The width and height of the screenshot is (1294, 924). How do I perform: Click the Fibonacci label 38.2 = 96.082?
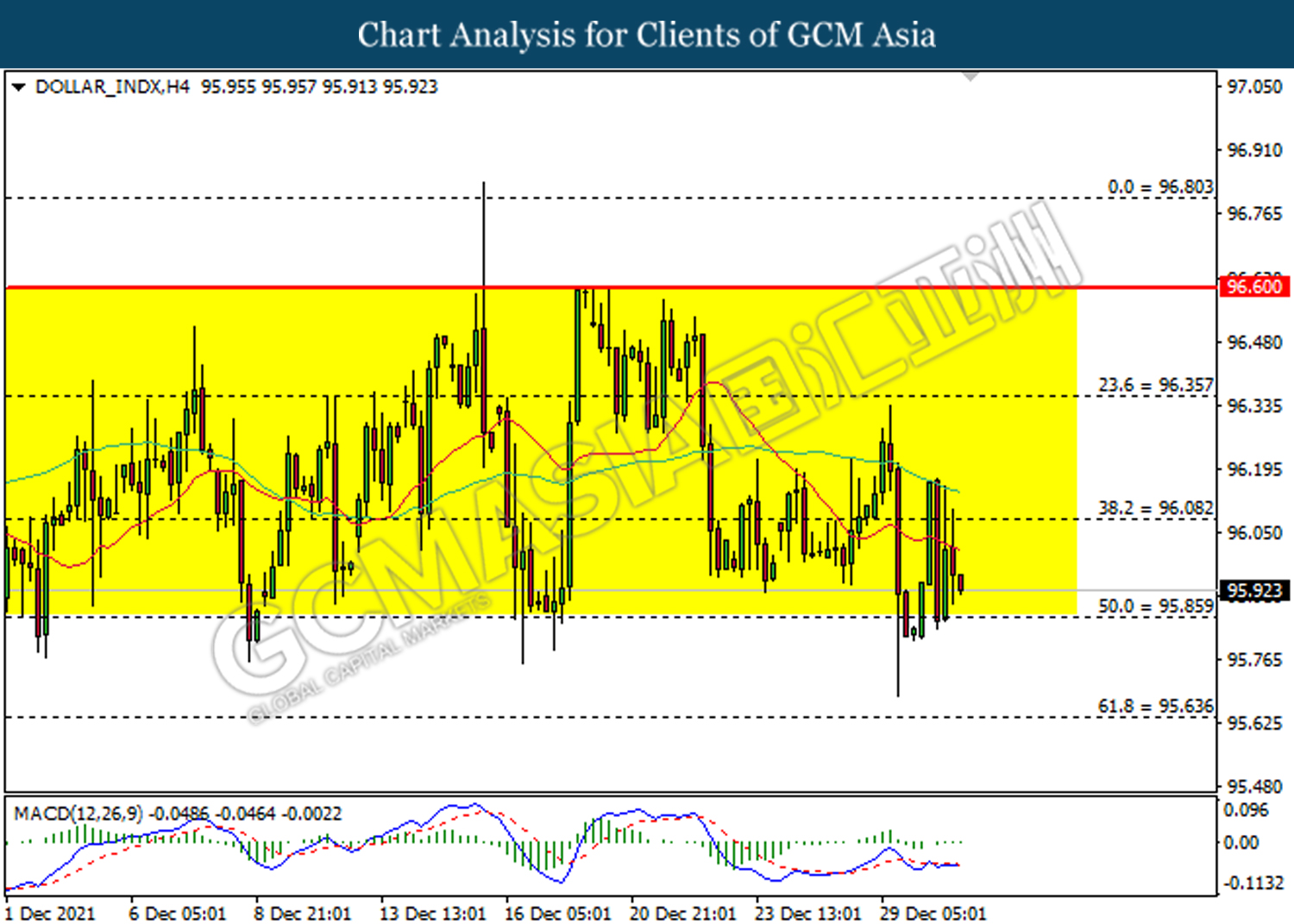tap(1156, 508)
